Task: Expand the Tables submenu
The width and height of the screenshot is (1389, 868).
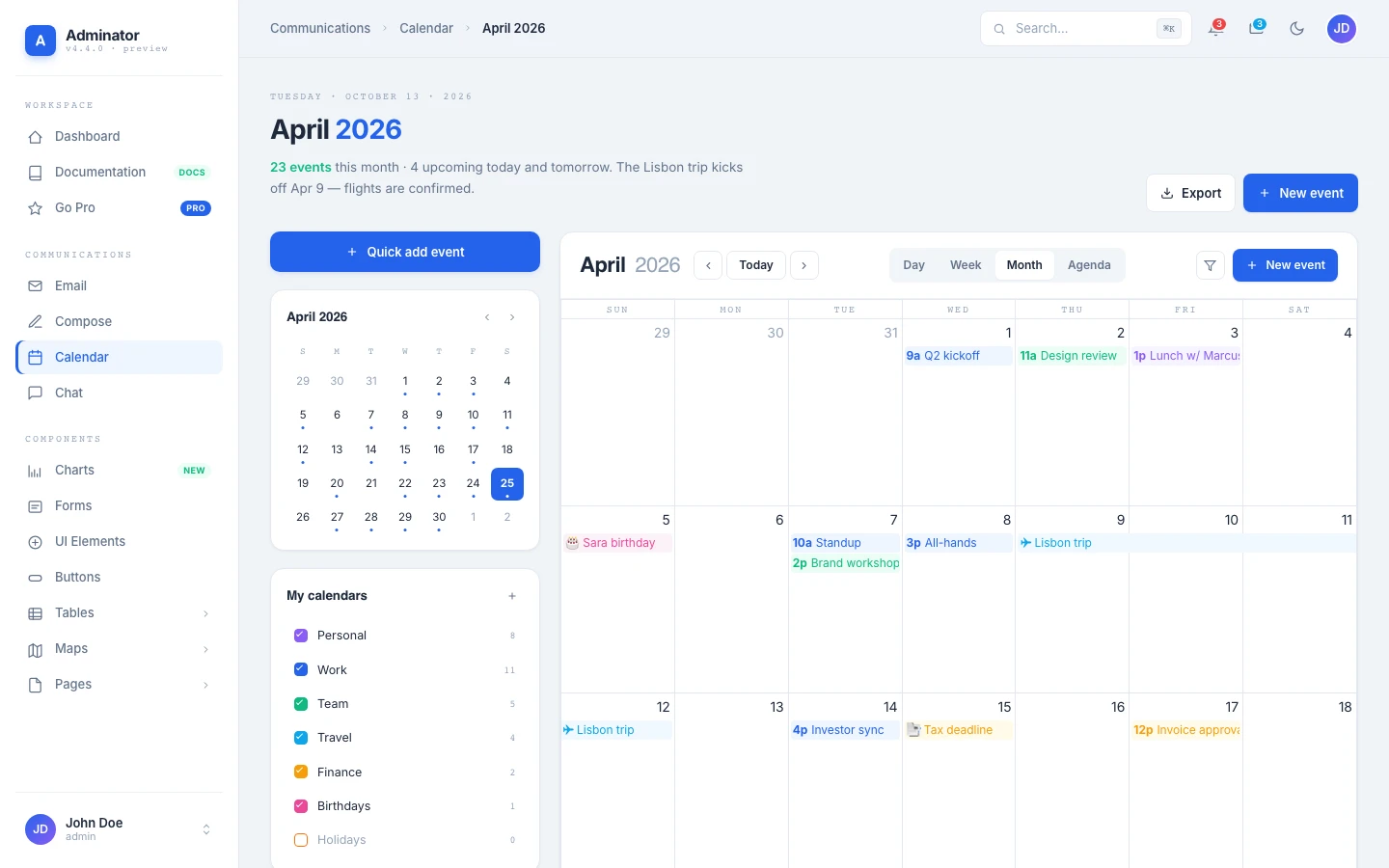Action: coord(120,613)
